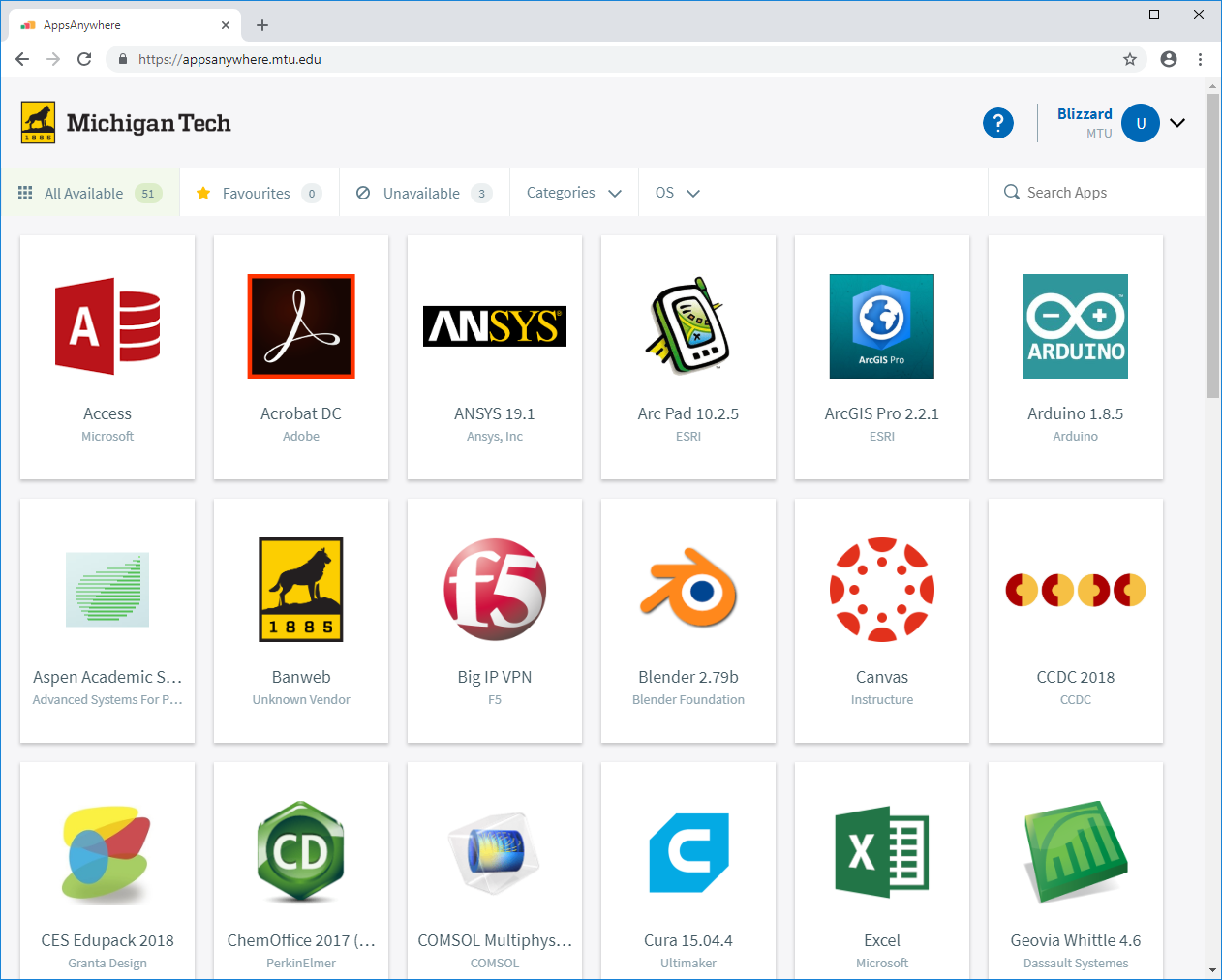
Task: Open the Microsoft Access app icon
Action: (107, 326)
